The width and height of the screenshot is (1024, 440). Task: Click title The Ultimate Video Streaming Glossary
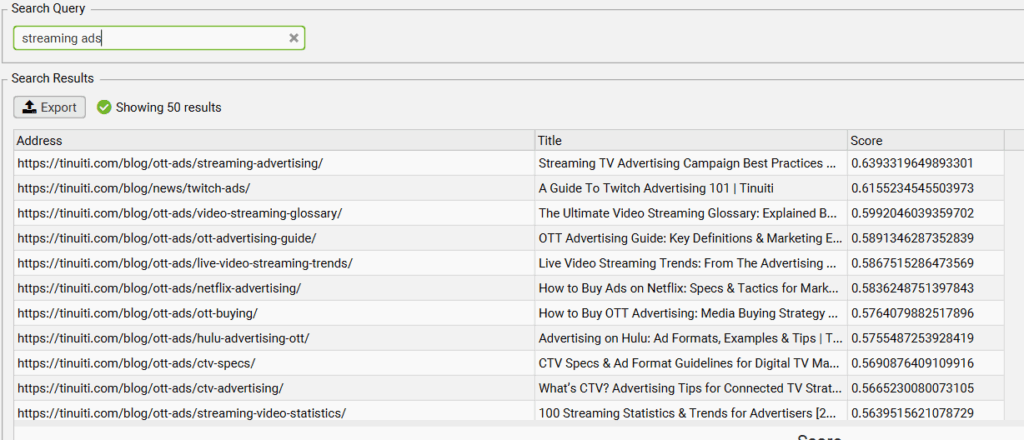coord(690,213)
